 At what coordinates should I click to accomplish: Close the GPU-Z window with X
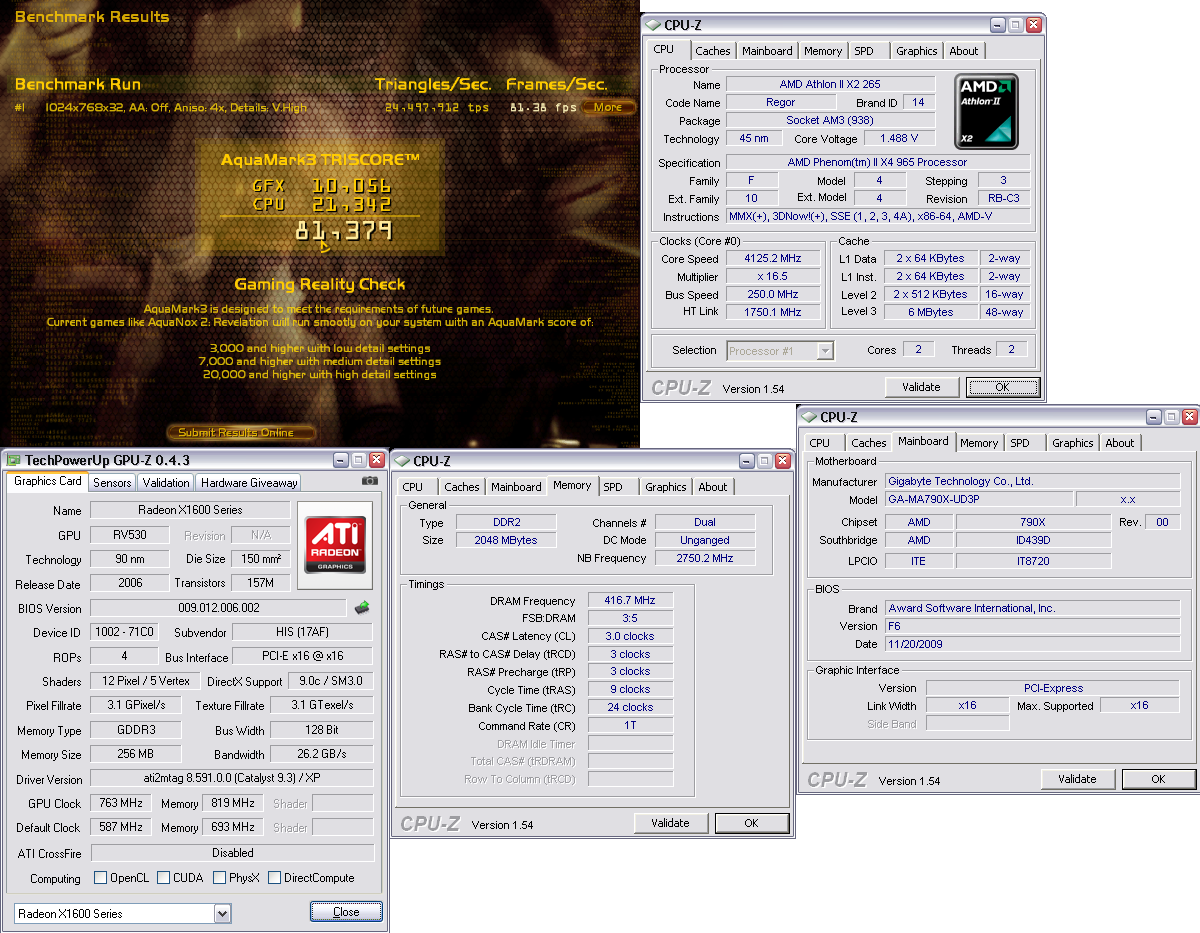coord(377,460)
